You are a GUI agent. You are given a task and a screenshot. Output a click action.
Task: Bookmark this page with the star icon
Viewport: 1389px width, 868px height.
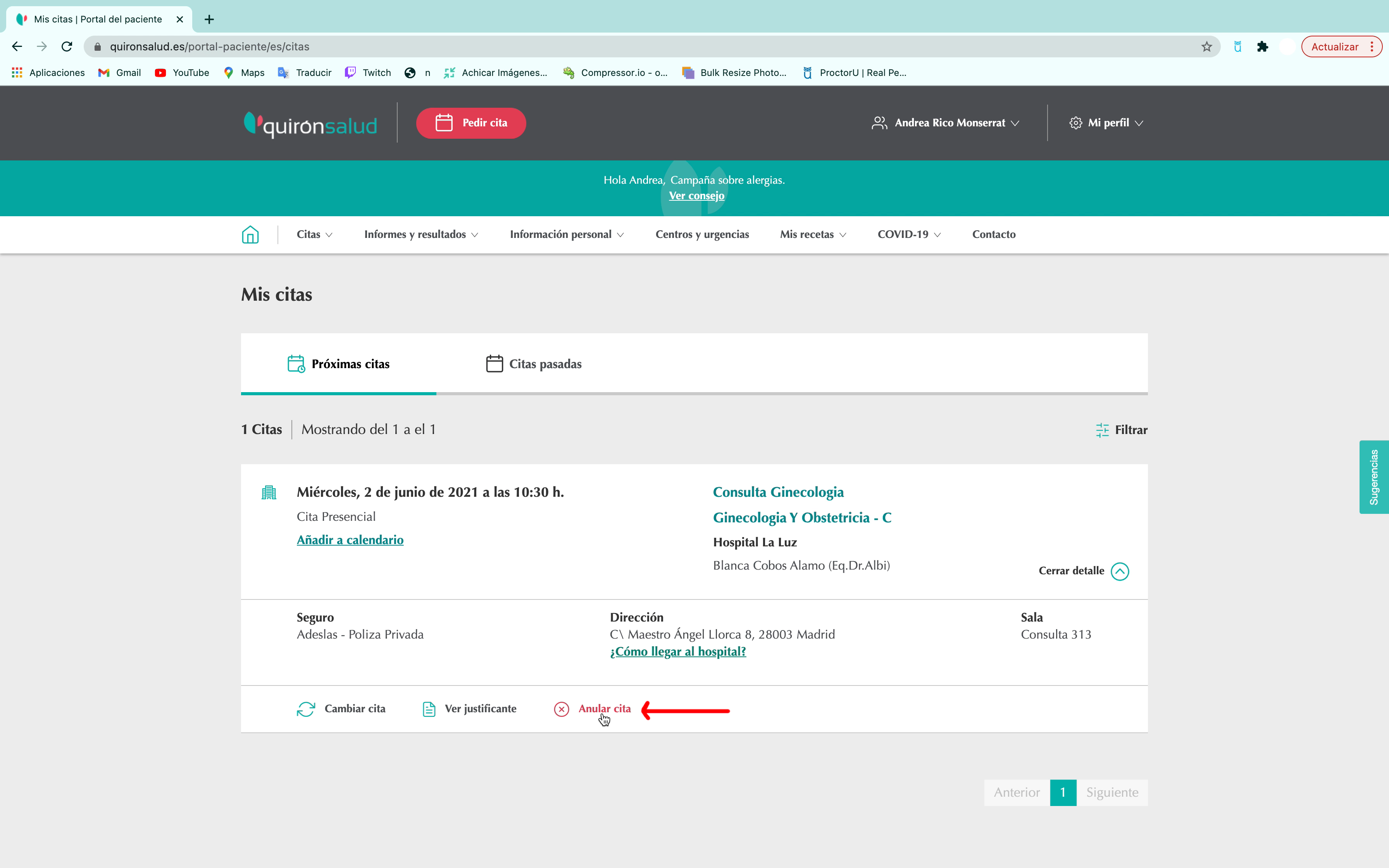pos(1206,46)
